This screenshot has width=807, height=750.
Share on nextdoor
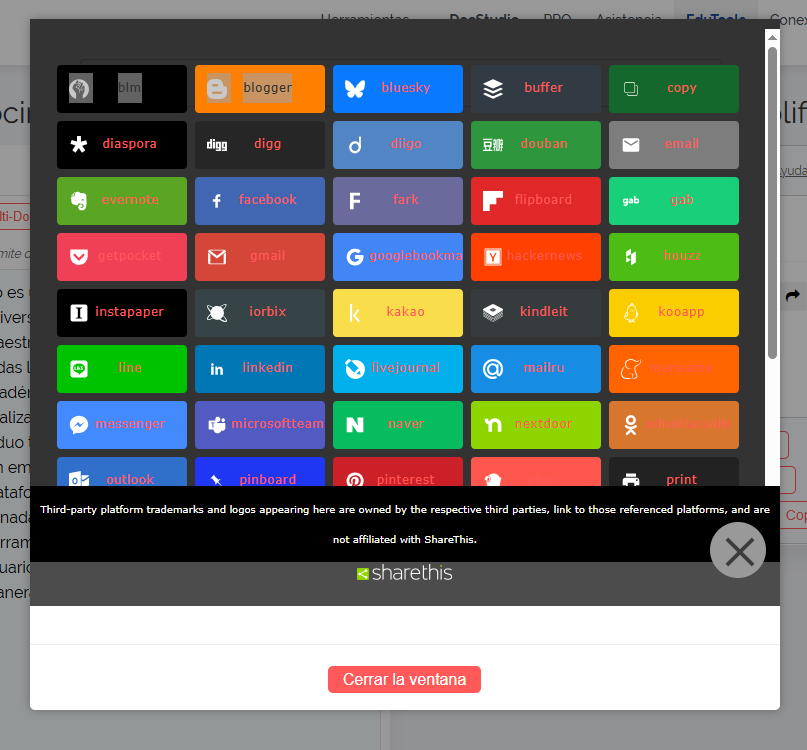pyautogui.click(x=536, y=425)
